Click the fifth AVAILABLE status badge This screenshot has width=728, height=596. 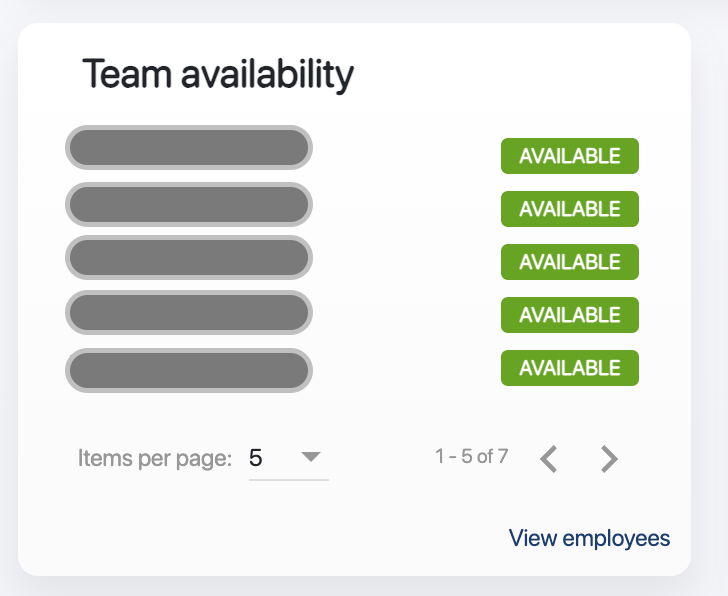(x=569, y=368)
